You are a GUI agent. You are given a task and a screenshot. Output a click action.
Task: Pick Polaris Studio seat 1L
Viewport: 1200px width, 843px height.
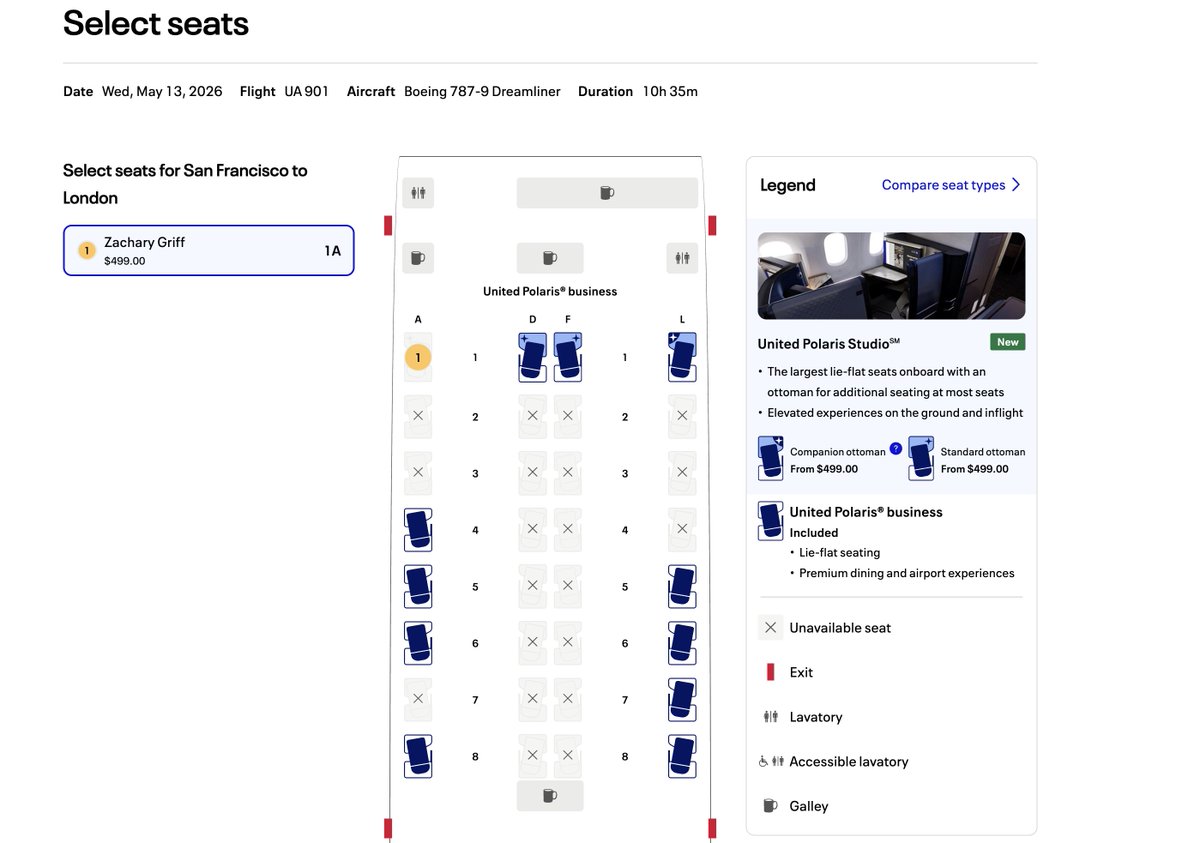682,357
